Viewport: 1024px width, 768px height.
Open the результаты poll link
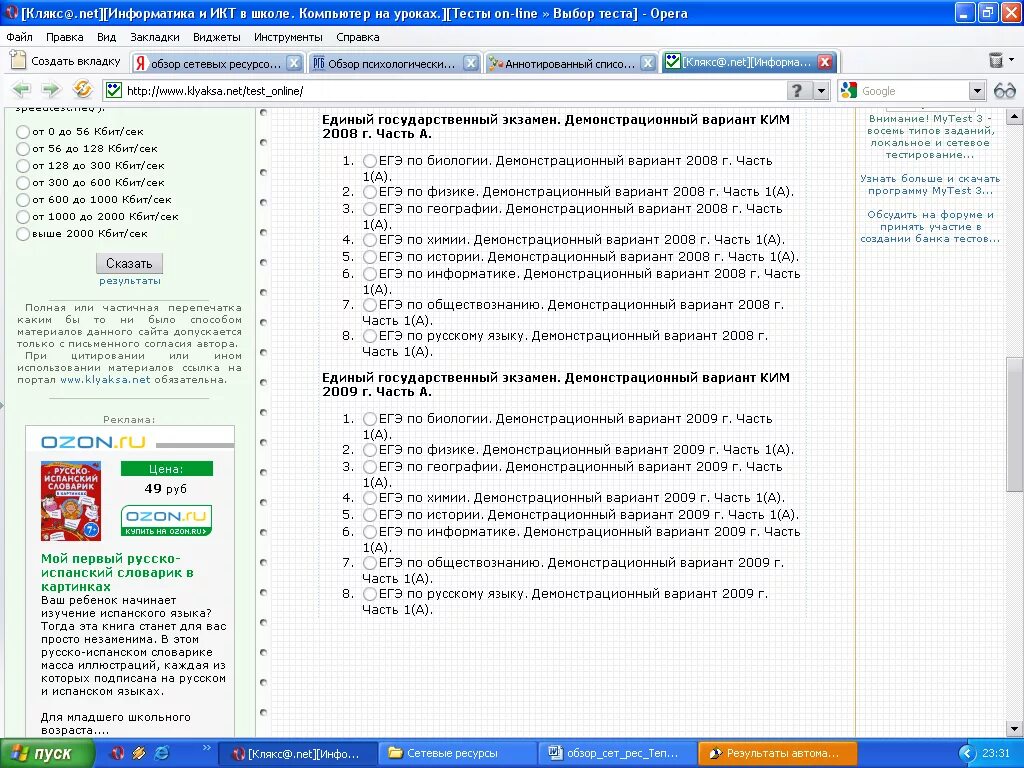pos(129,281)
